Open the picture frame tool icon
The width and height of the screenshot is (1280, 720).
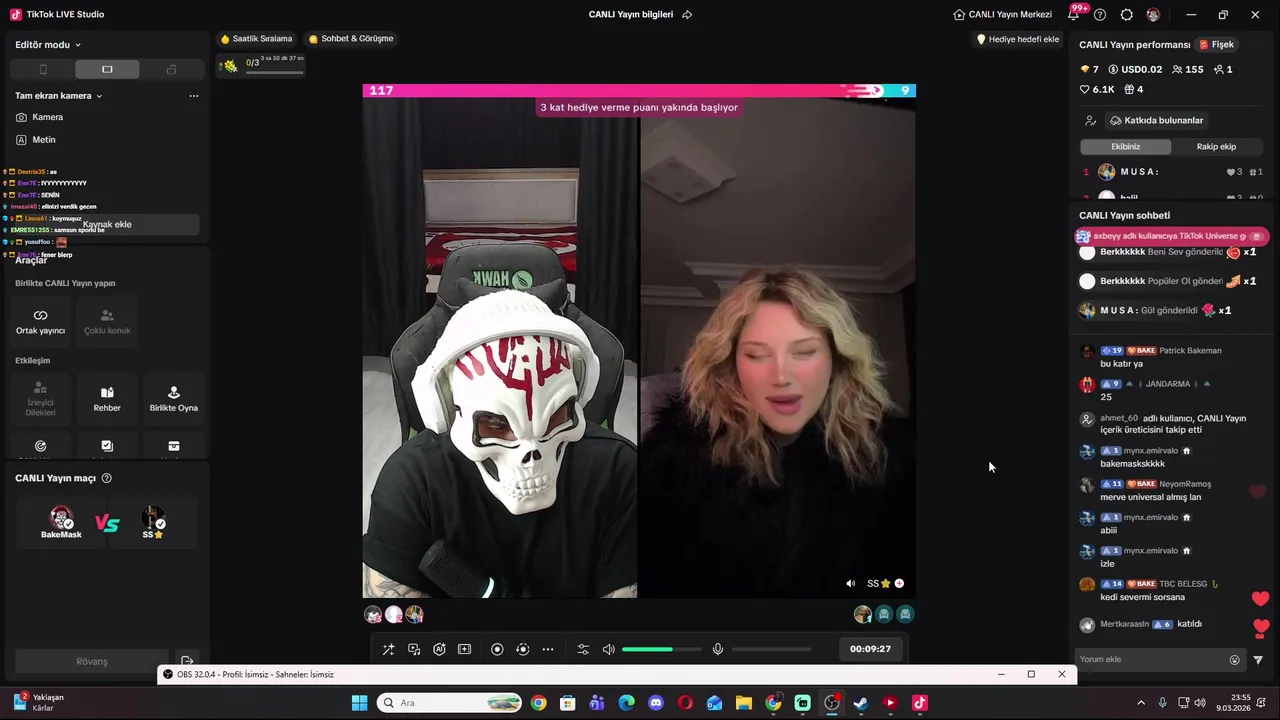pos(464,649)
